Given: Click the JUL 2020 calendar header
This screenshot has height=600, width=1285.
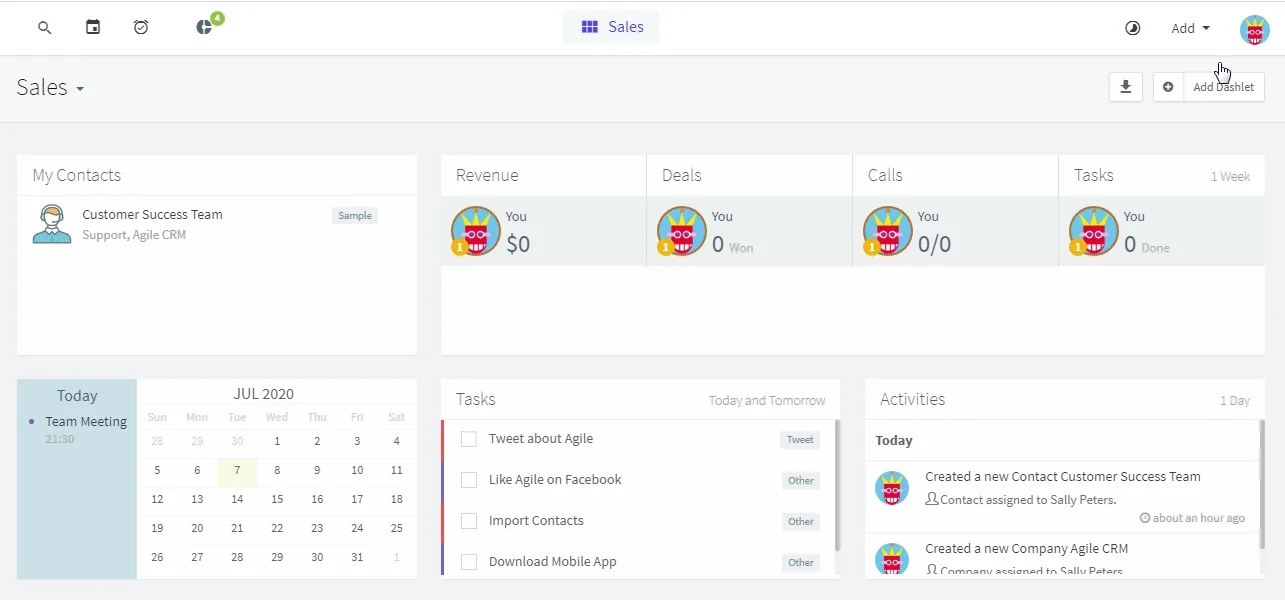Looking at the screenshot, I should pos(264,394).
